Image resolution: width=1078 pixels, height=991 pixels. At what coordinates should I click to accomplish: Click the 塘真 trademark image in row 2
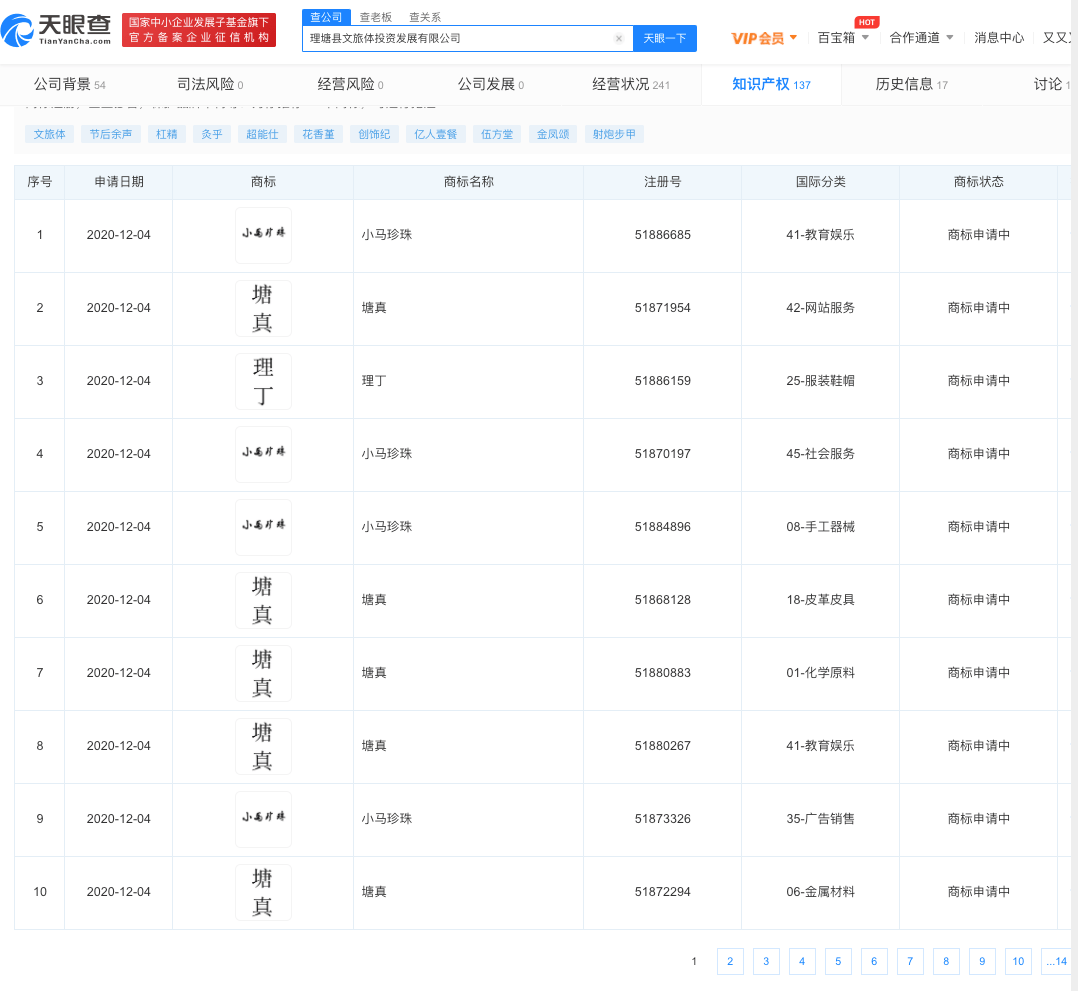(263, 308)
